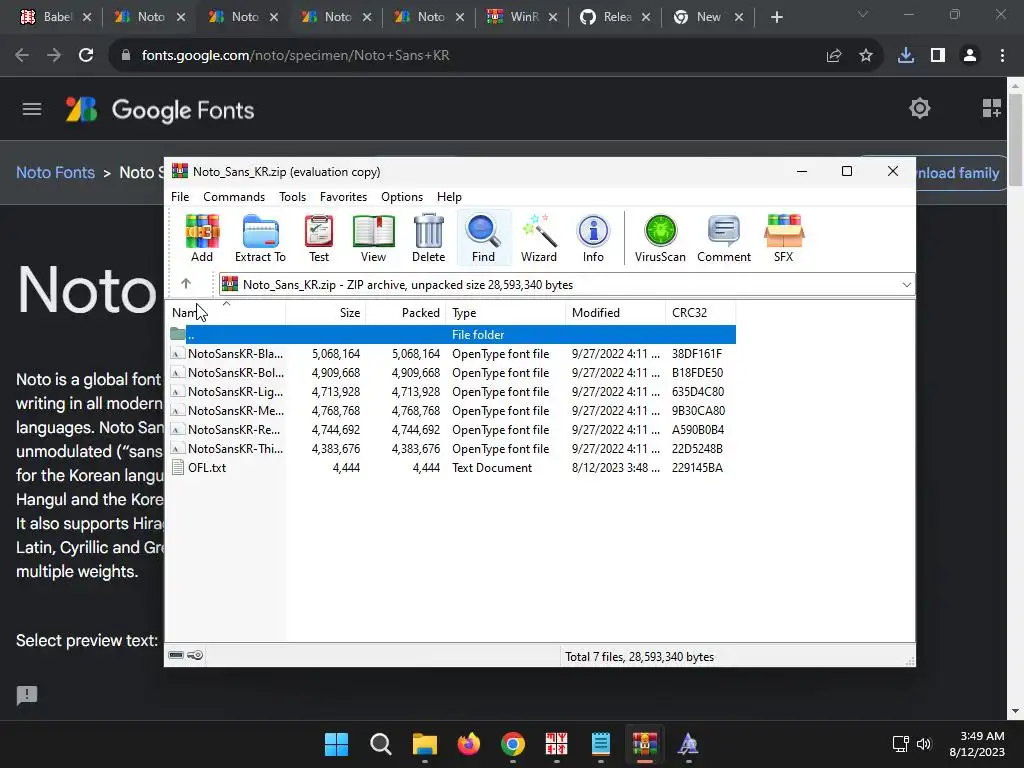
Task: Sort by the Name column header
Action: pos(225,313)
